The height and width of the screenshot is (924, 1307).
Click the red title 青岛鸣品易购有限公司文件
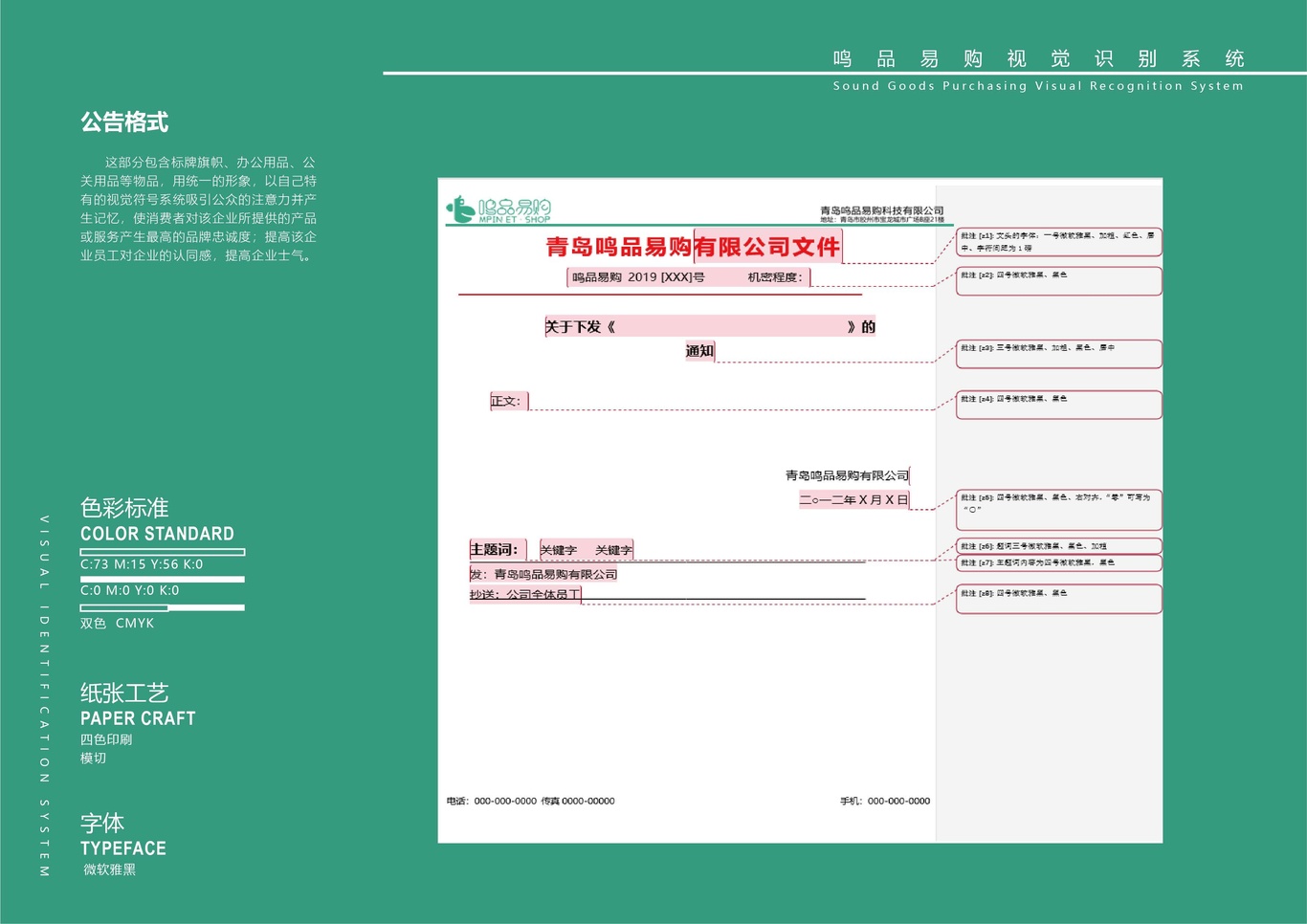coord(693,247)
